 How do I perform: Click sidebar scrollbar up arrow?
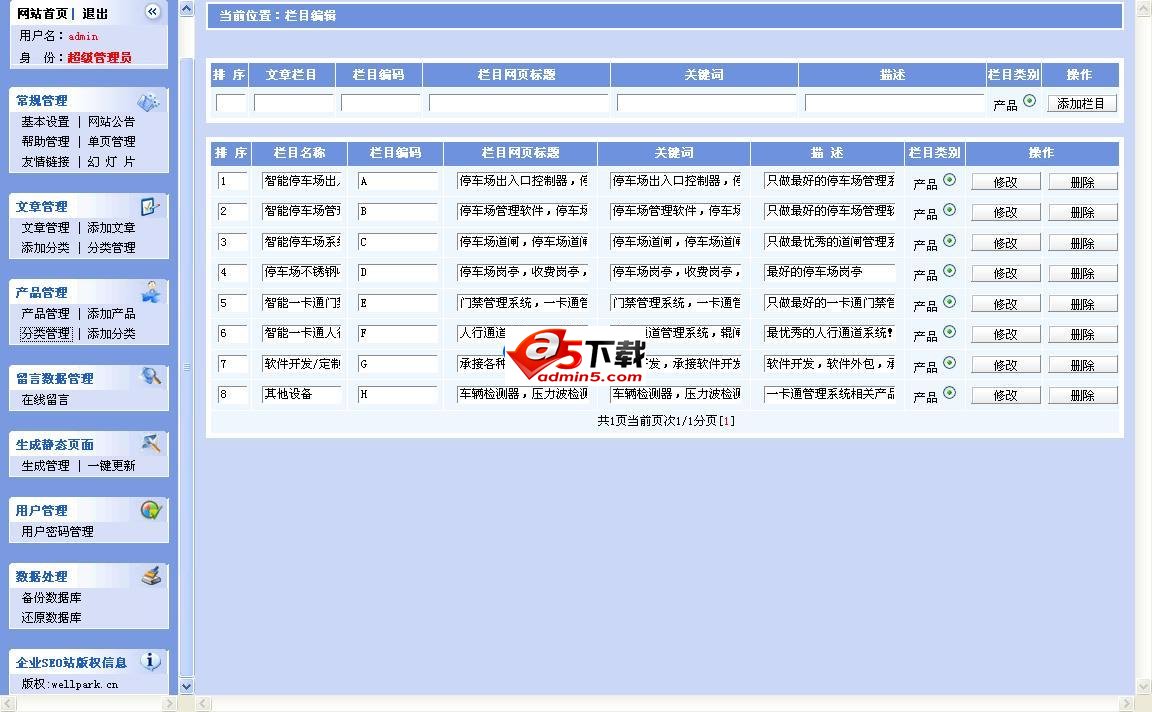pos(187,9)
